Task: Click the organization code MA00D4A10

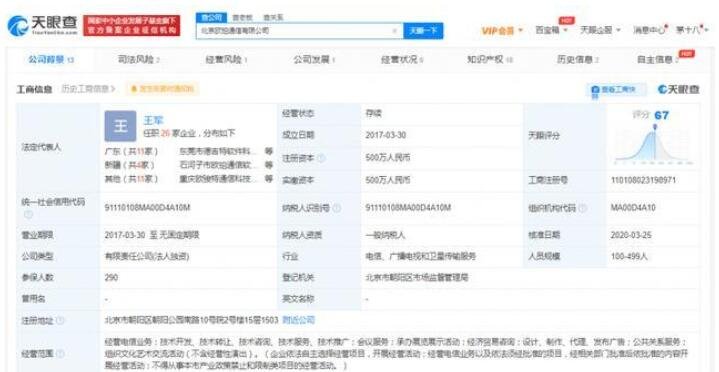Action: pyautogui.click(x=633, y=208)
